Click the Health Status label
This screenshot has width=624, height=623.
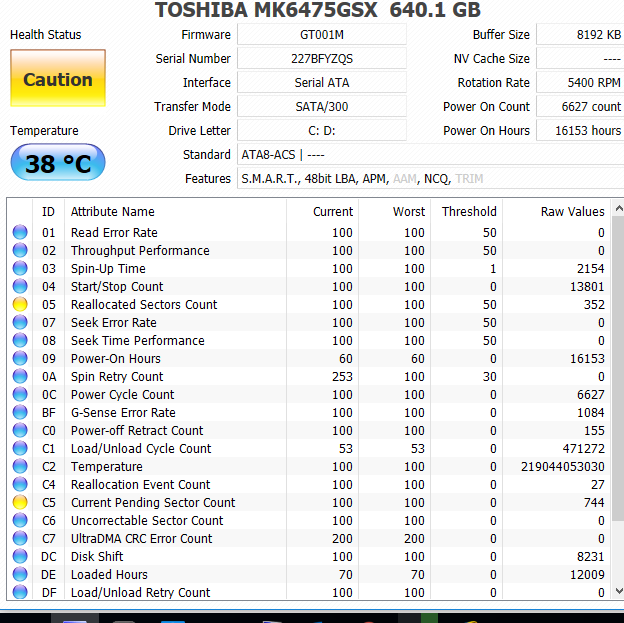(45, 35)
